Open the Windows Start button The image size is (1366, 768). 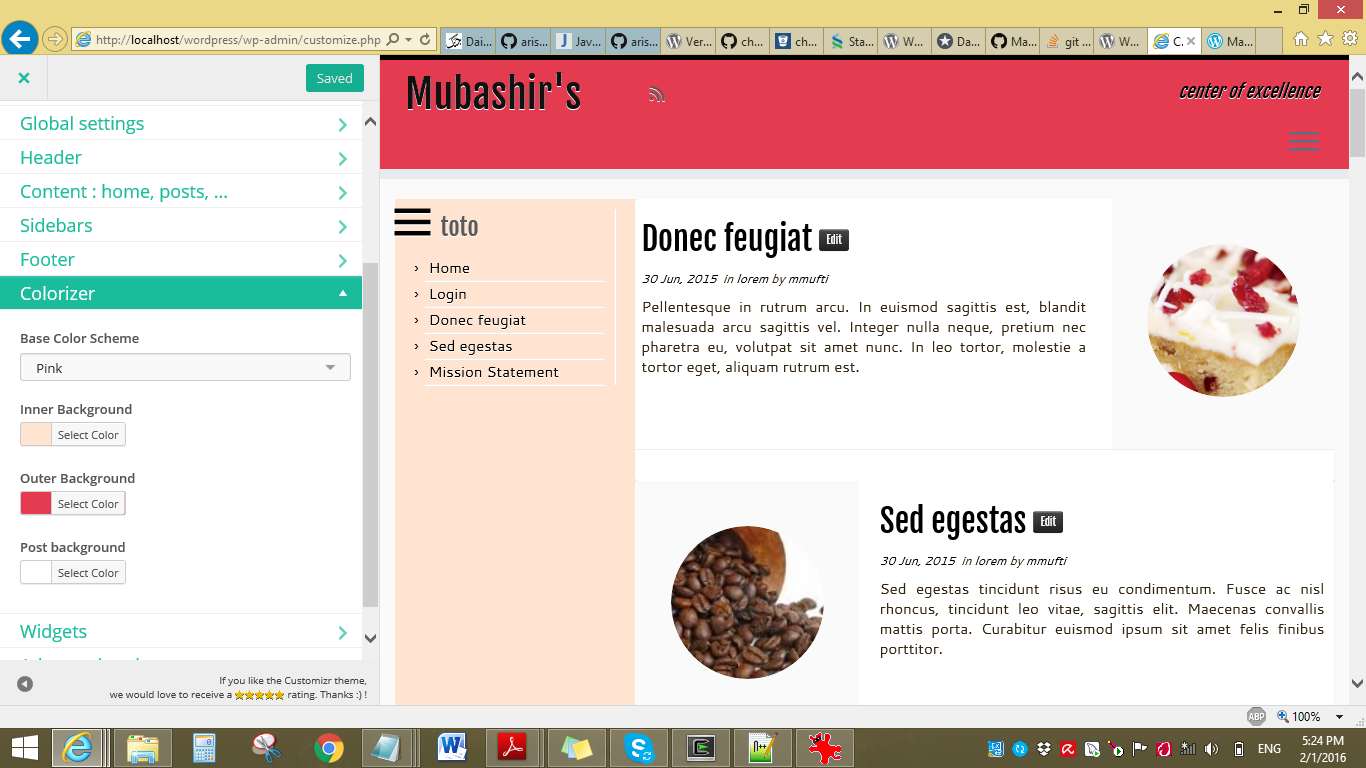(x=24, y=748)
